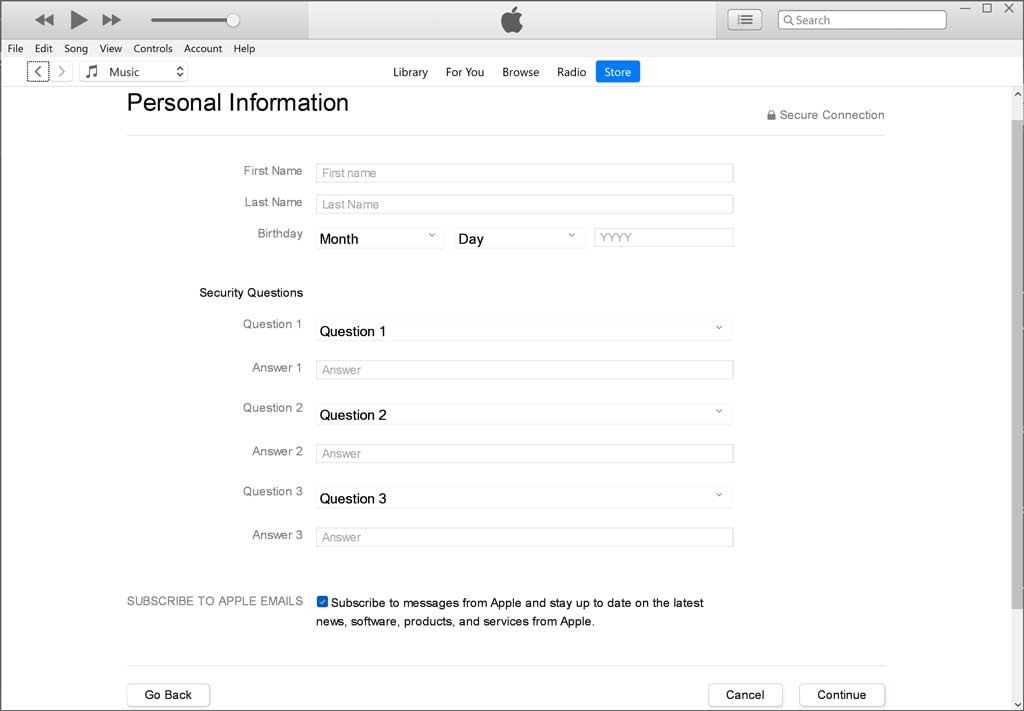This screenshot has height=711, width=1024.
Task: Open the Controls menu
Action: click(153, 48)
